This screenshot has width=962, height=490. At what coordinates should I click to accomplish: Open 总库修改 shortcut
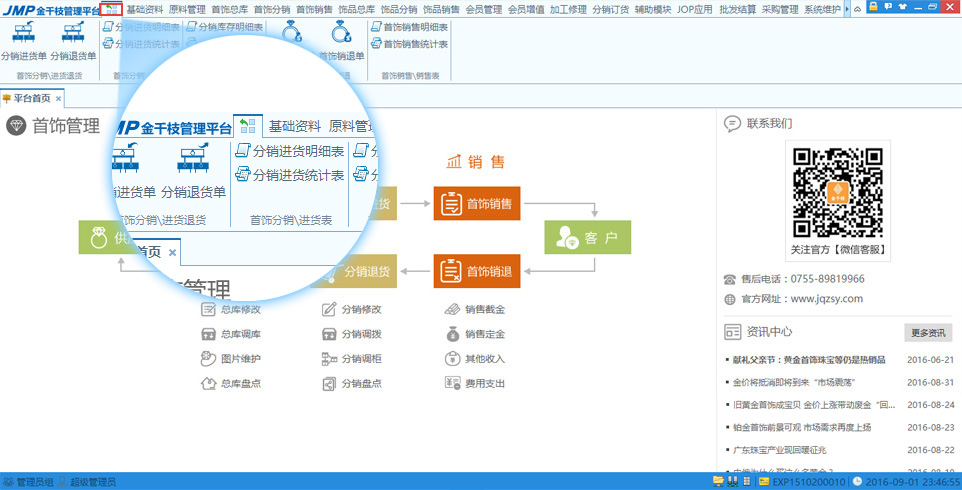tap(231, 310)
